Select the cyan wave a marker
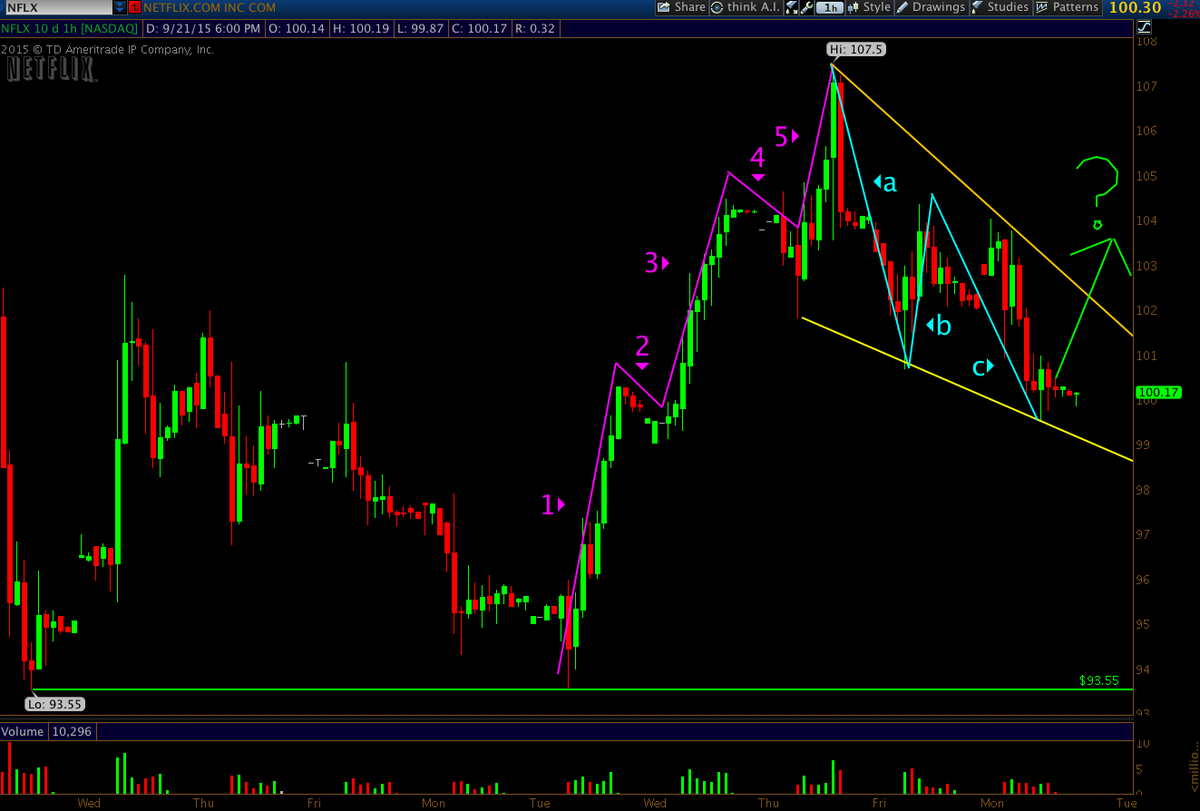Screen dimensions: 1200x811 click(x=885, y=182)
